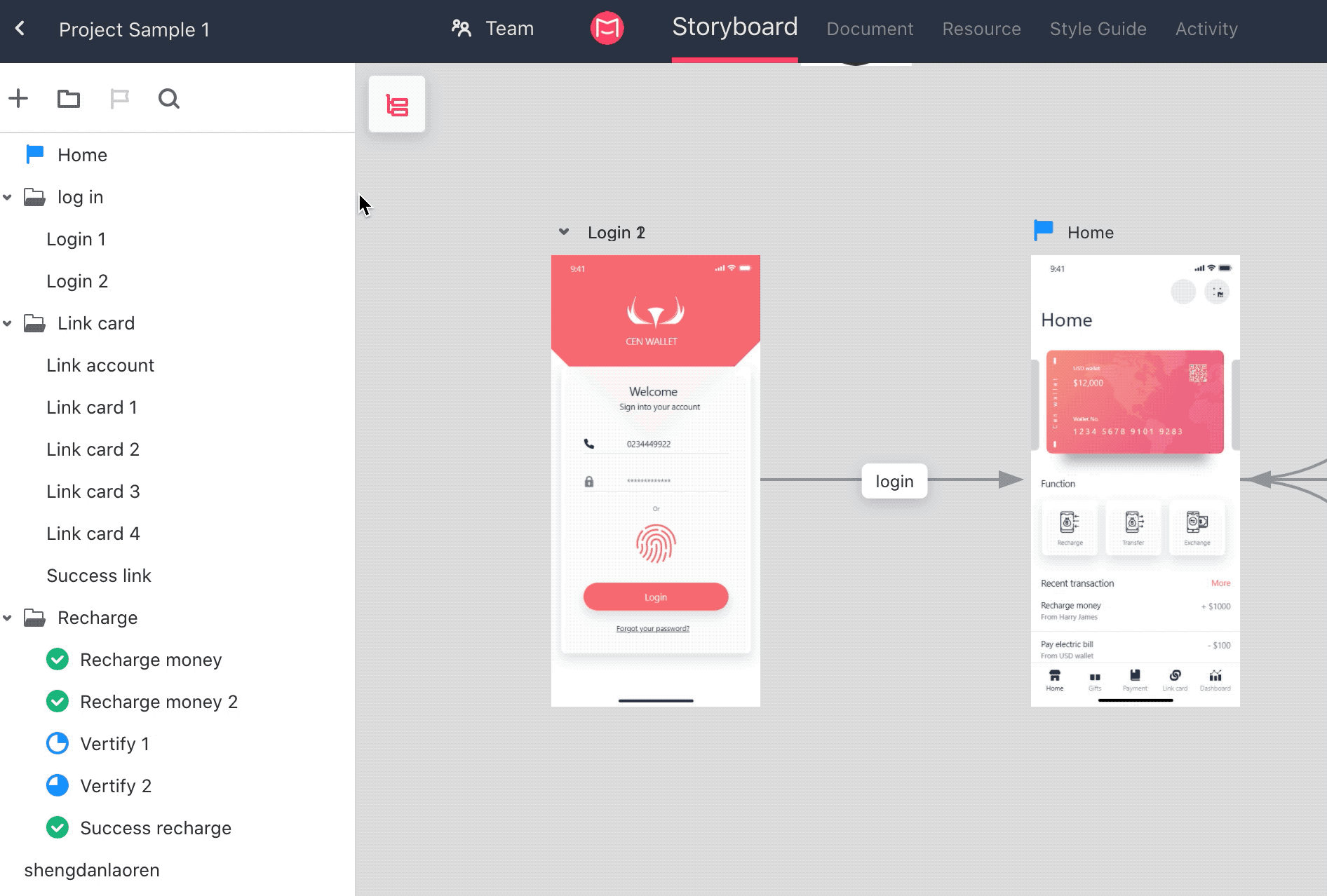Click progress status icon of Vertify 2

[58, 785]
